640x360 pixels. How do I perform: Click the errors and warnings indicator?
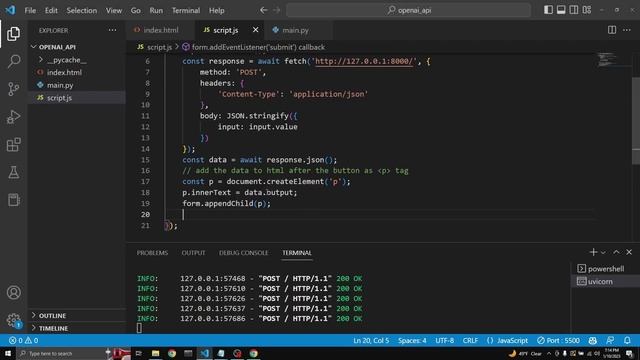coord(24,340)
